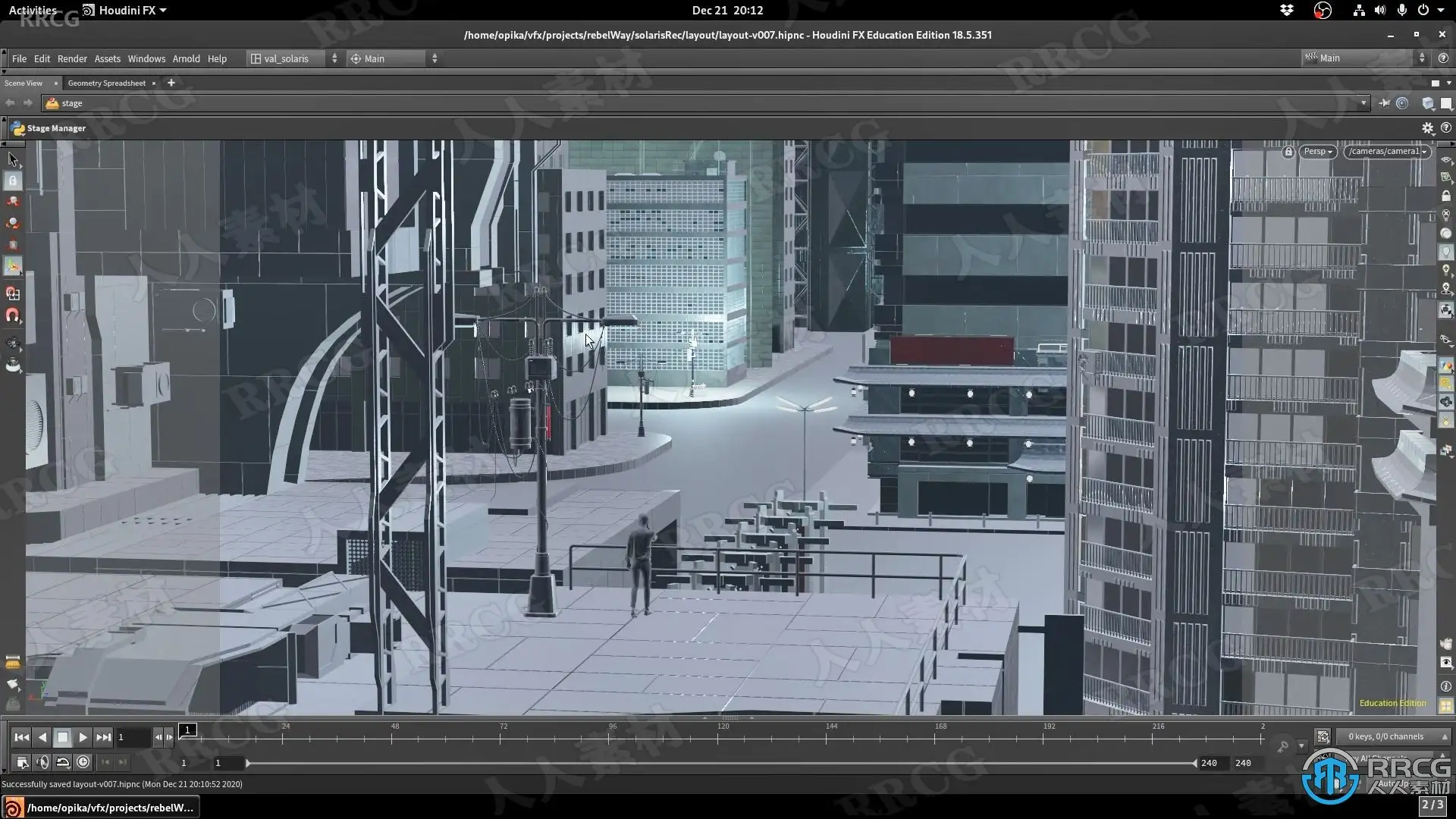Click the Stage Manager gear settings icon
The image size is (1456, 819).
click(1427, 128)
